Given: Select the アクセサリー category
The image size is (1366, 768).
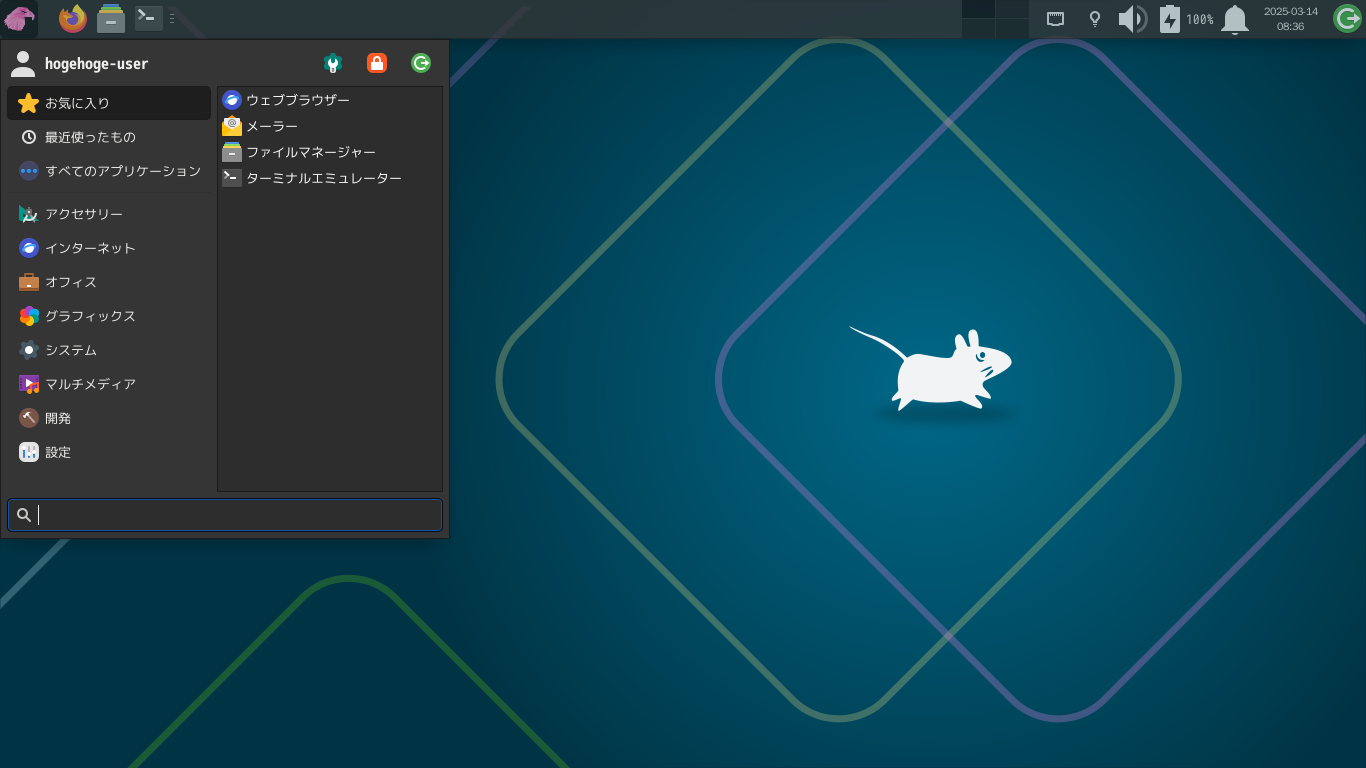Looking at the screenshot, I should pyautogui.click(x=109, y=214).
